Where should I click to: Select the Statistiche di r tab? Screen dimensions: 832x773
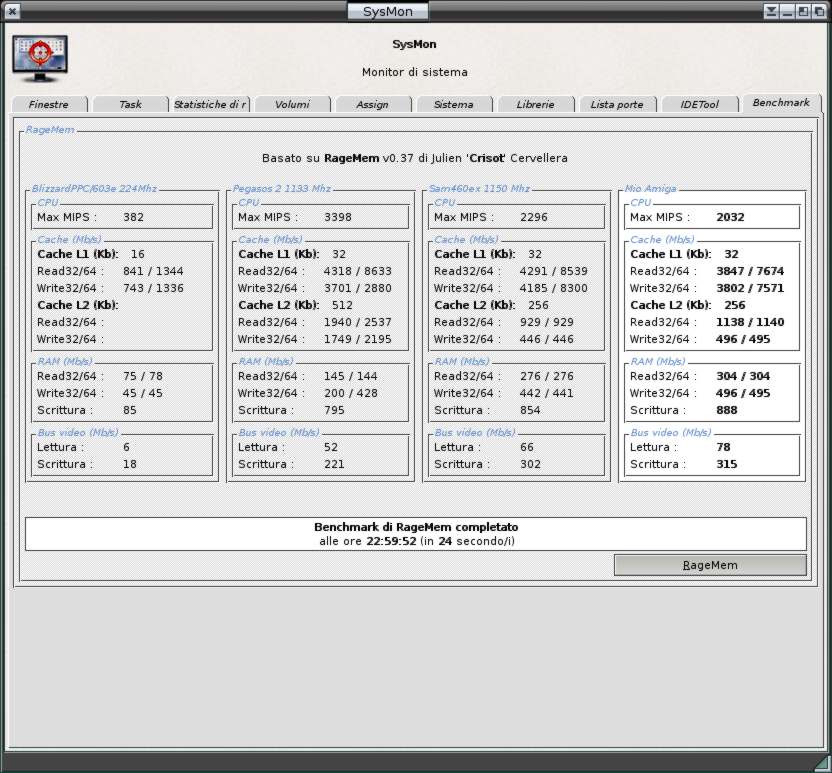coord(210,104)
